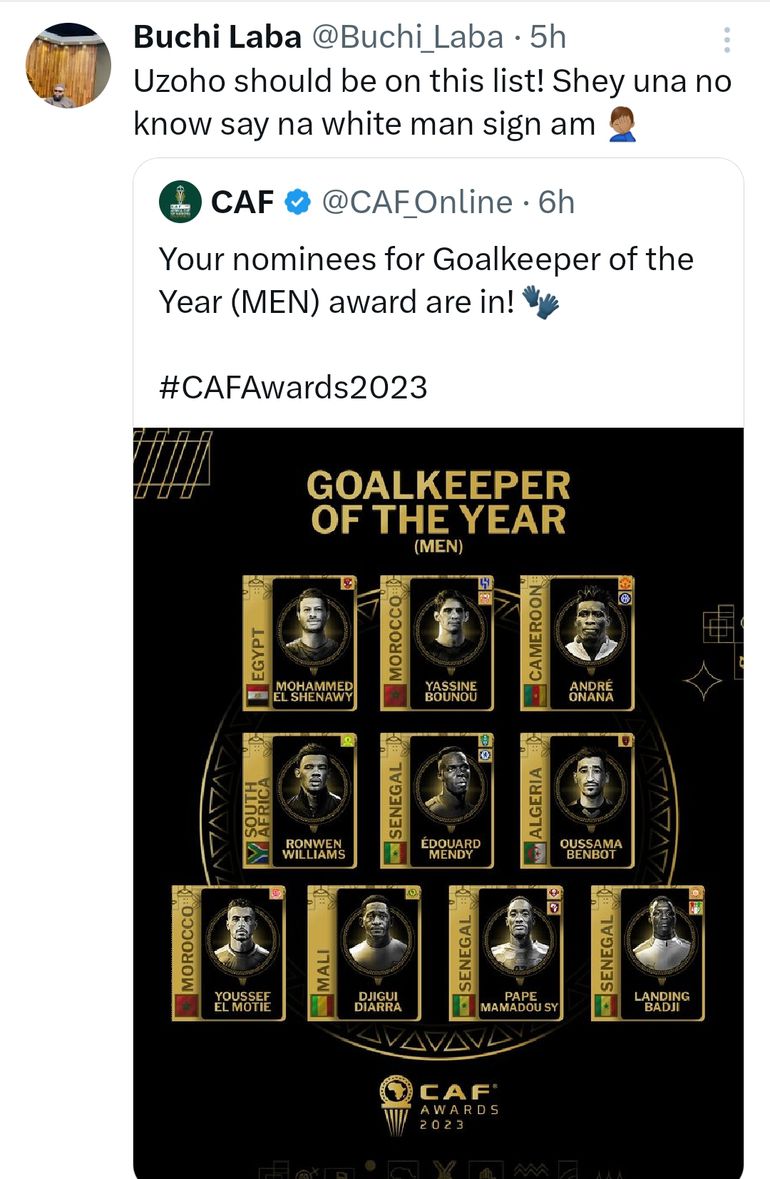Click the Cameroon flag on Onana card
Viewport: 770px width, 1179px height.
pyautogui.click(x=535, y=695)
